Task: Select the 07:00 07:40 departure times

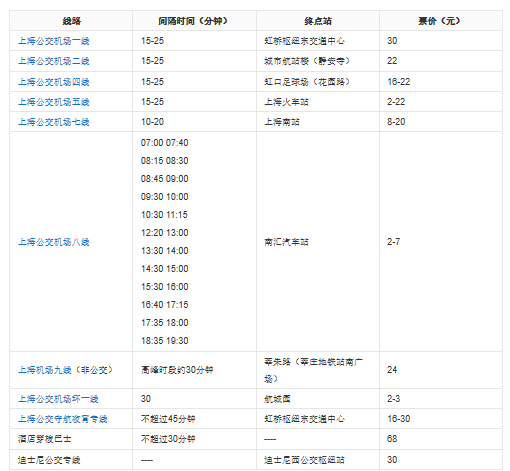Action: 165,143
